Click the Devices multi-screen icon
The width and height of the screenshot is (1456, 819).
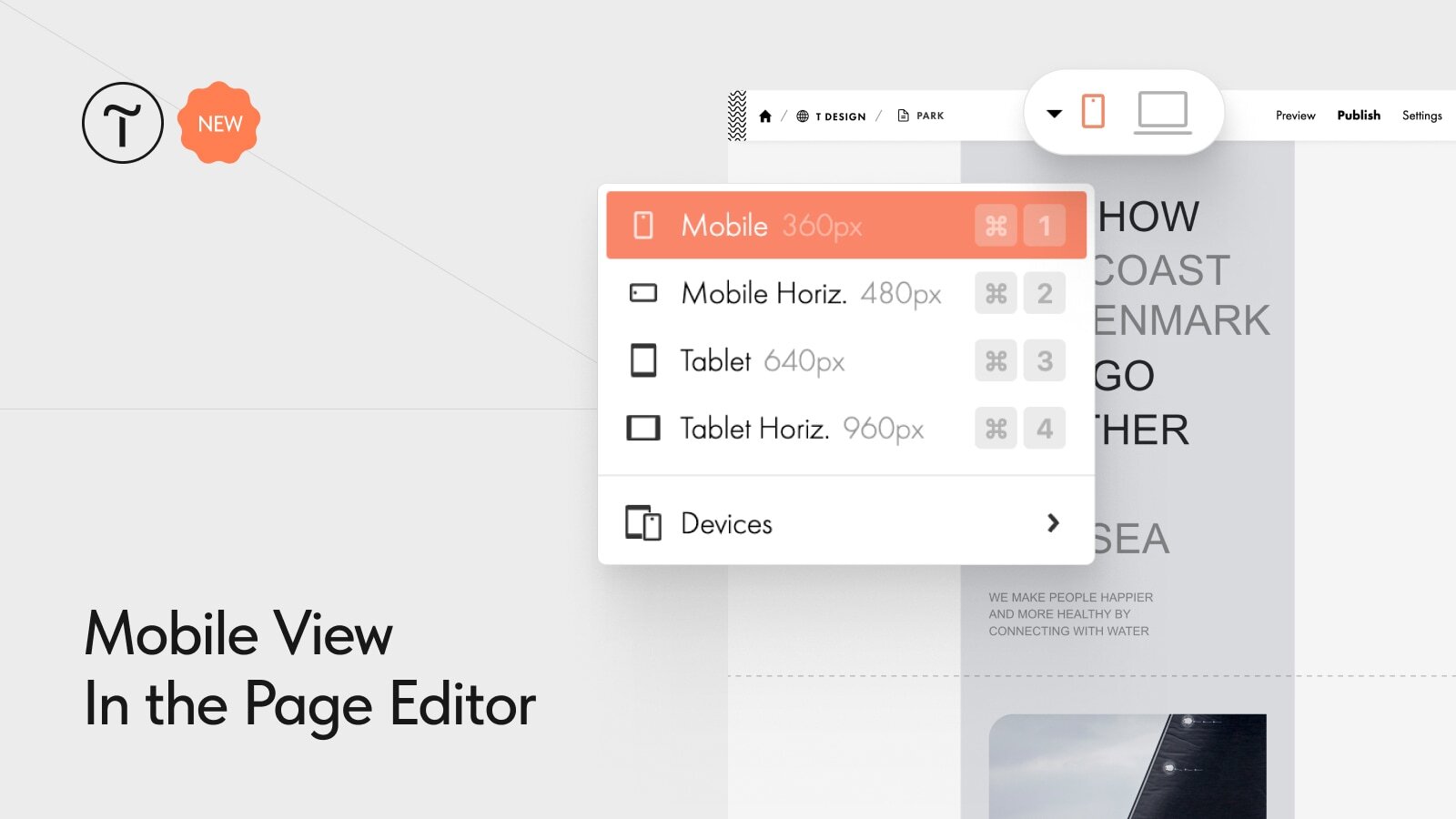643,523
